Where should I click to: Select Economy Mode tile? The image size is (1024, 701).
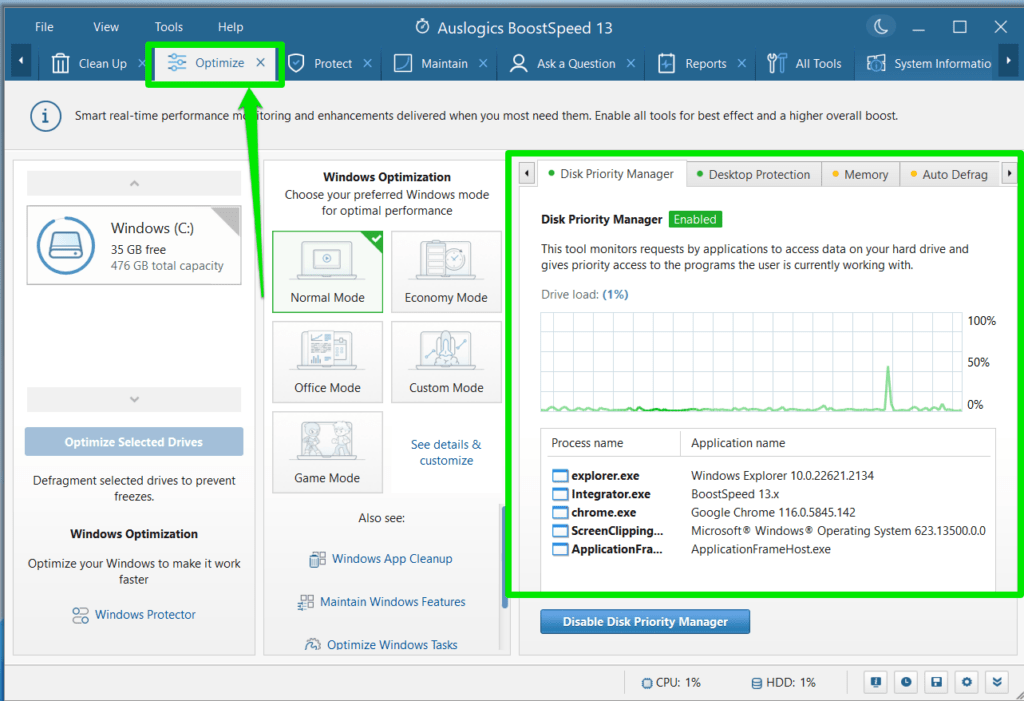tap(446, 272)
